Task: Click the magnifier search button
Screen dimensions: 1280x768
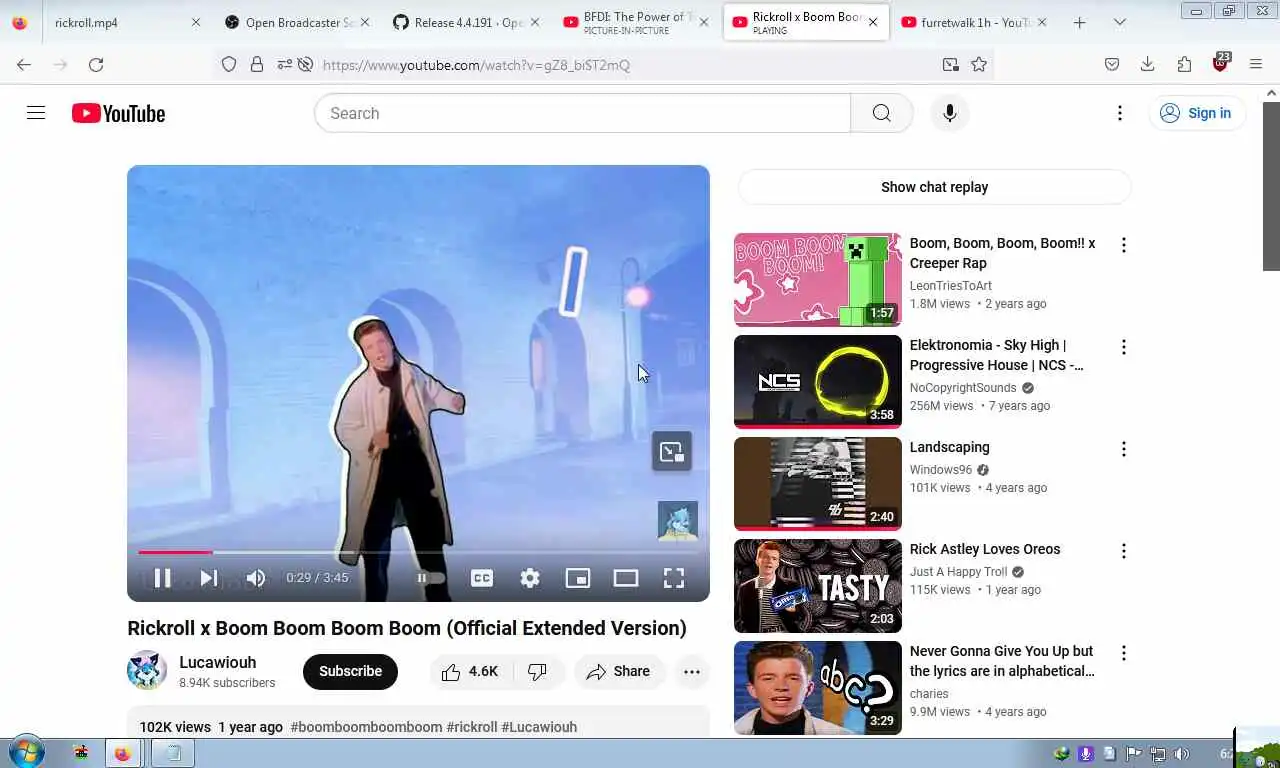Action: tap(881, 113)
